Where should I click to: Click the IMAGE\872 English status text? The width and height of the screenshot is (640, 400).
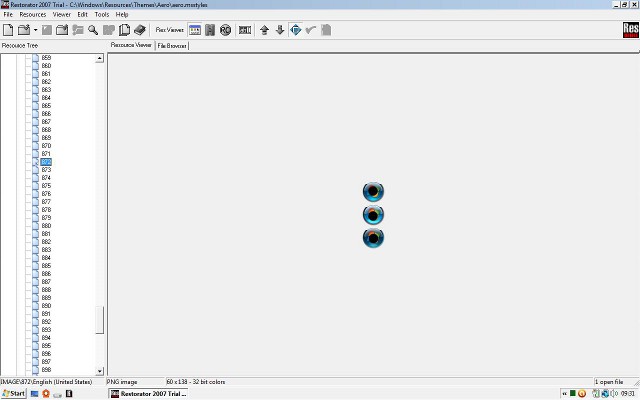46,382
